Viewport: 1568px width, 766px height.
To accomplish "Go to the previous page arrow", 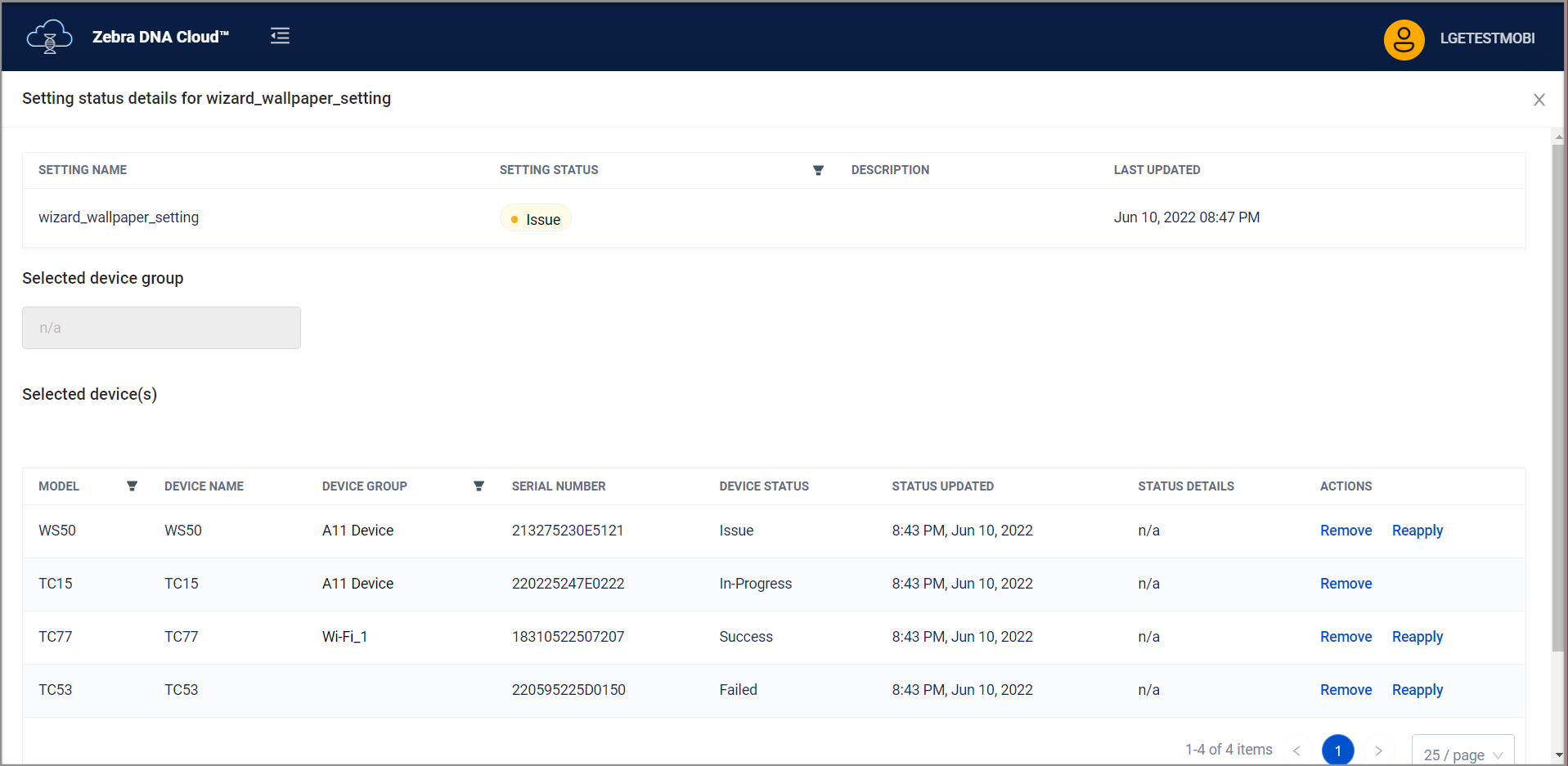I will [x=1296, y=750].
